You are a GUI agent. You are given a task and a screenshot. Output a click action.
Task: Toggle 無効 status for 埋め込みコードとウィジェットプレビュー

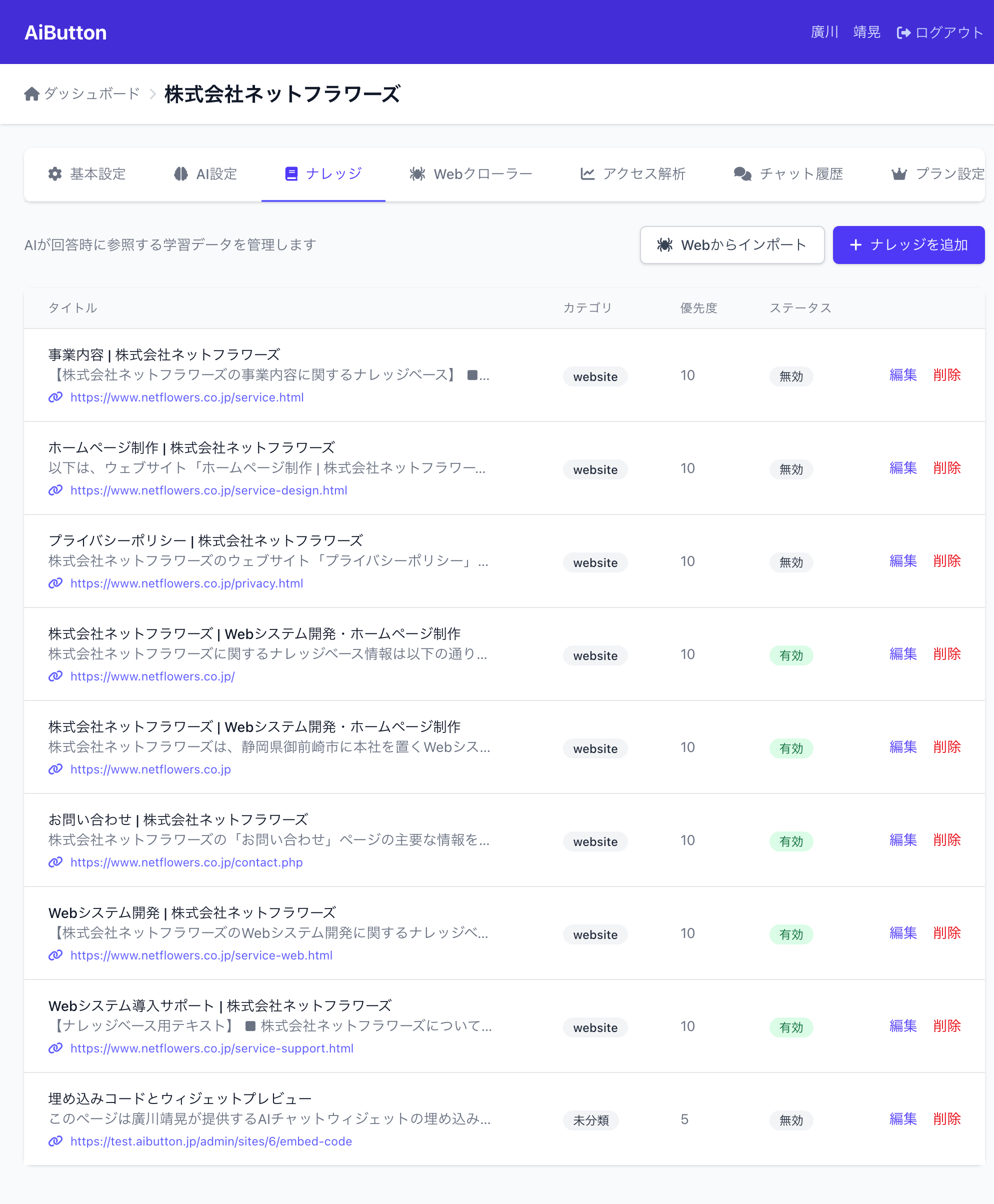[791, 1120]
